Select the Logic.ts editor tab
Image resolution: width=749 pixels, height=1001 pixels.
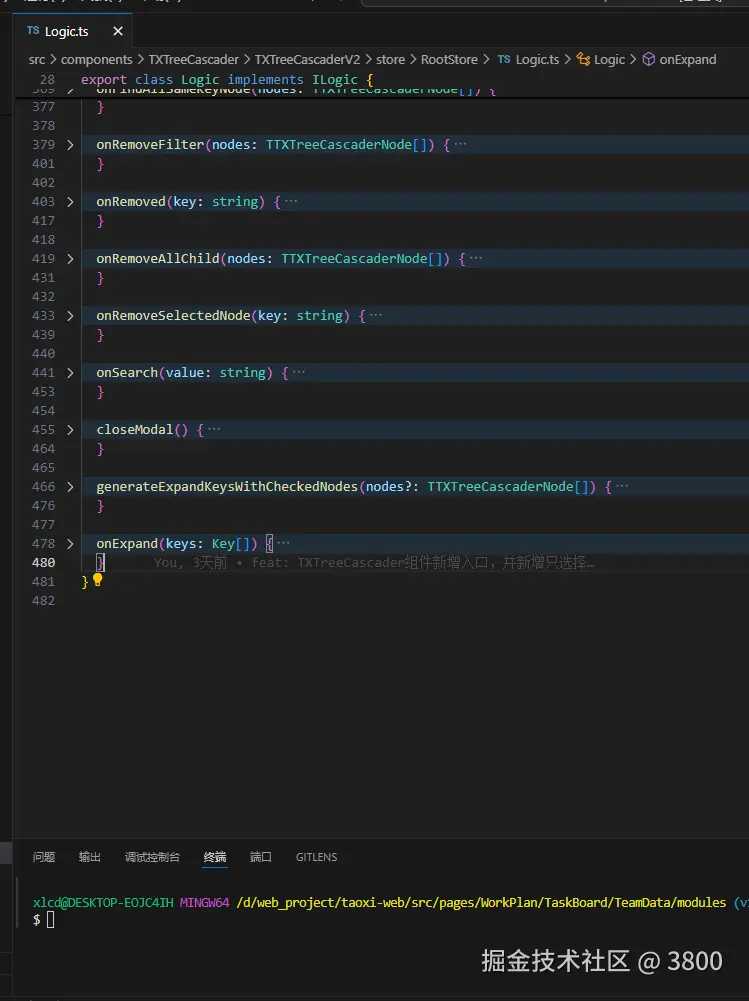coord(72,31)
